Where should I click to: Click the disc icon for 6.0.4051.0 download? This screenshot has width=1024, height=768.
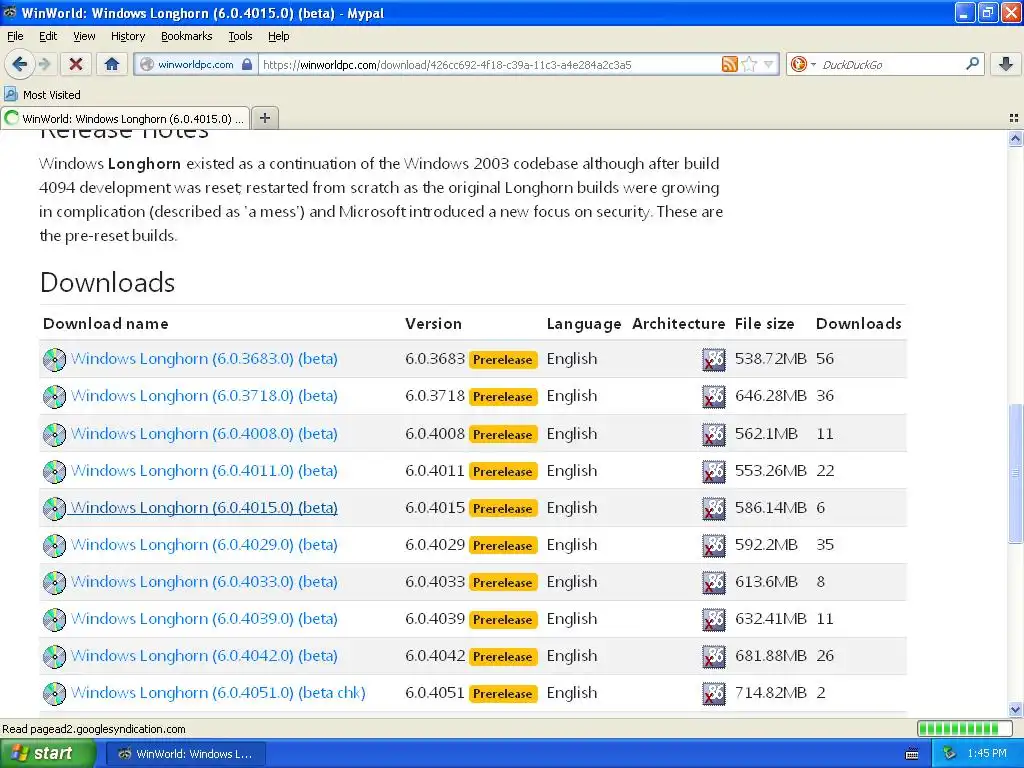coord(54,694)
